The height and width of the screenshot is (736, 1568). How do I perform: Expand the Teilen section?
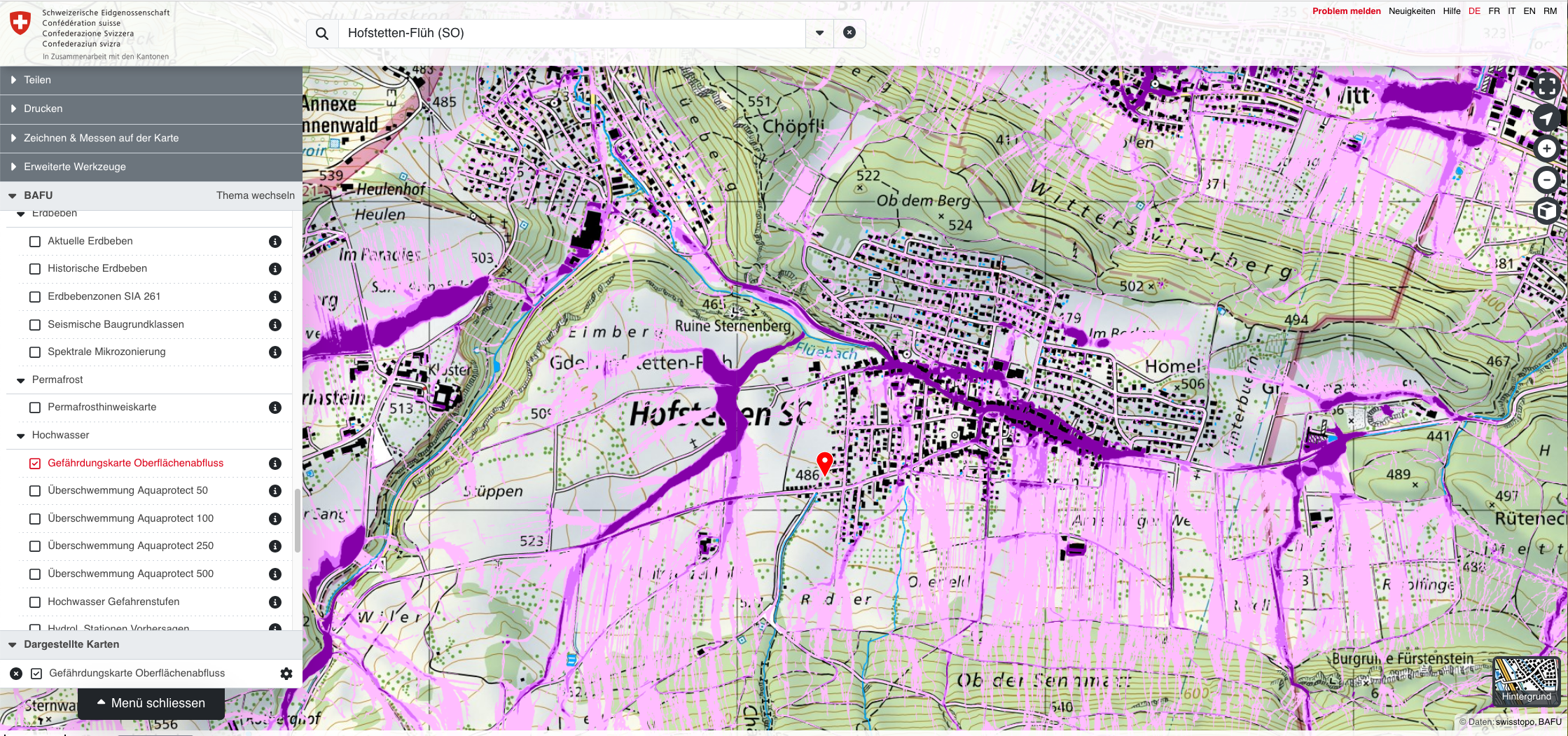[x=37, y=80]
